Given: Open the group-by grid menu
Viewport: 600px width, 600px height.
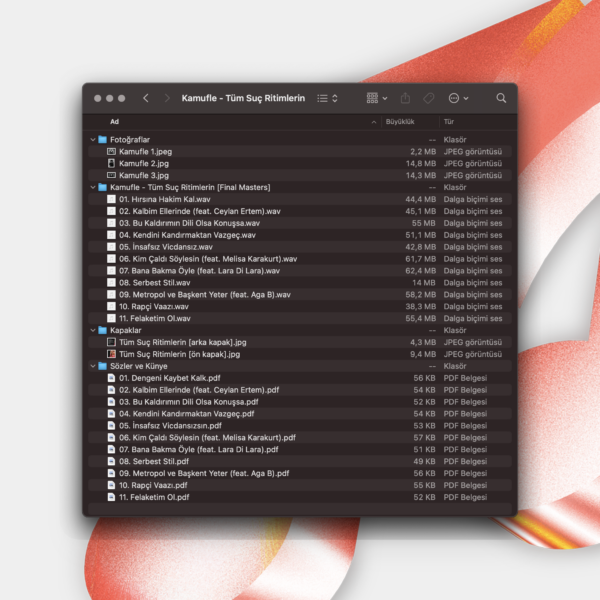Looking at the screenshot, I should tap(377, 99).
